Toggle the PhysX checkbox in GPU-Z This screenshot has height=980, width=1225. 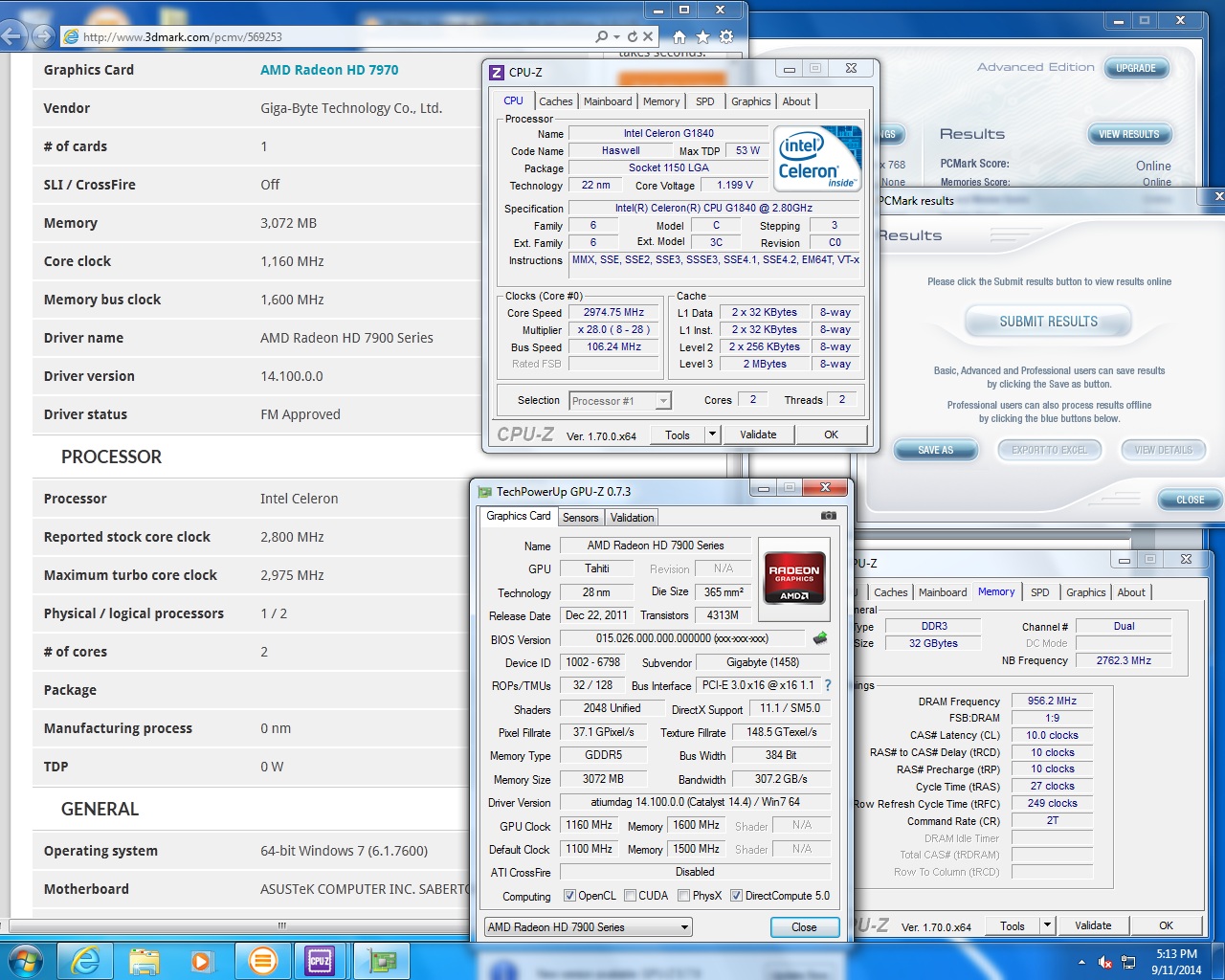[683, 896]
